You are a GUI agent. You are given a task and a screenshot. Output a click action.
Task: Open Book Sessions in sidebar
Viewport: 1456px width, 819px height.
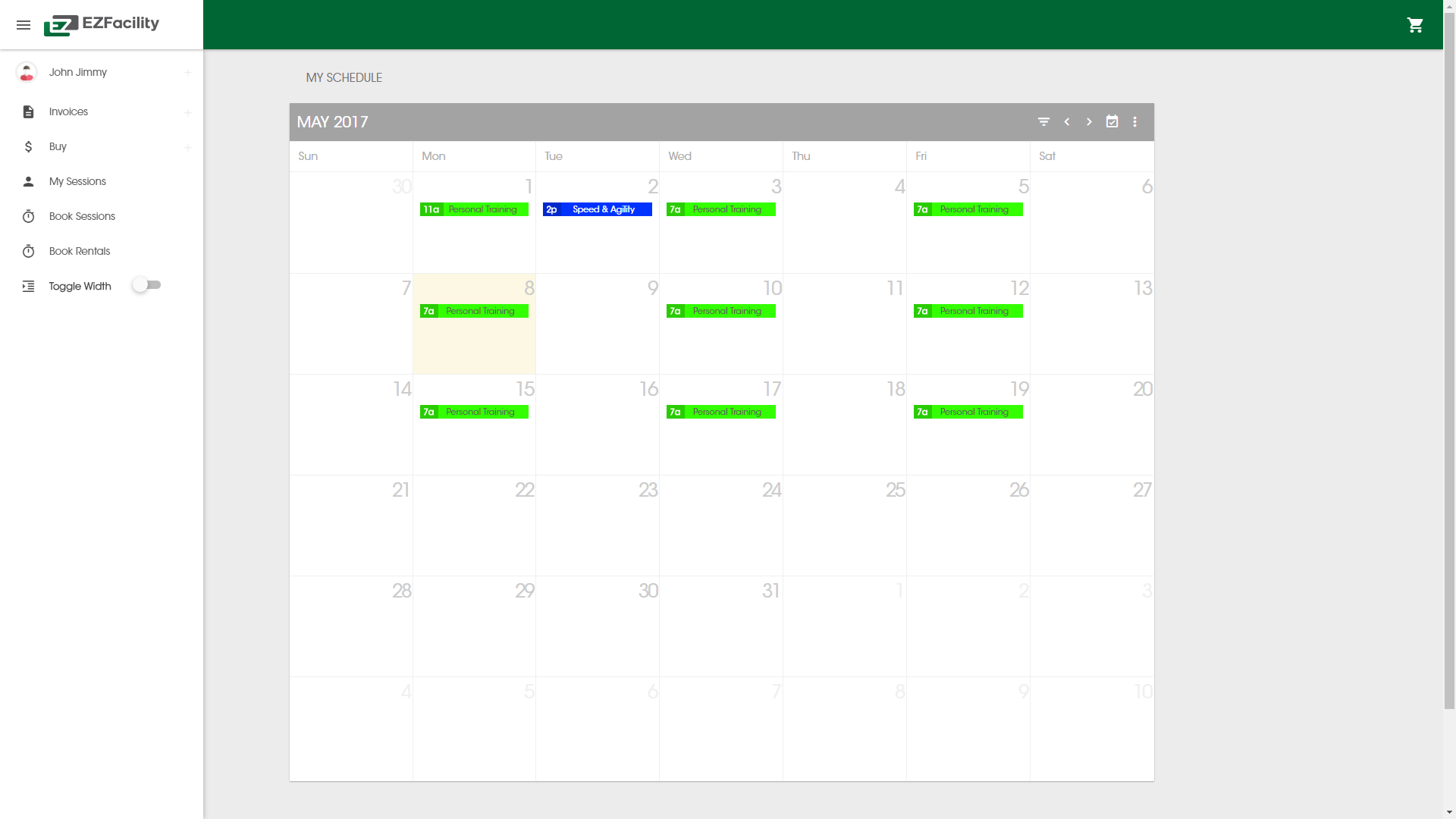(82, 216)
